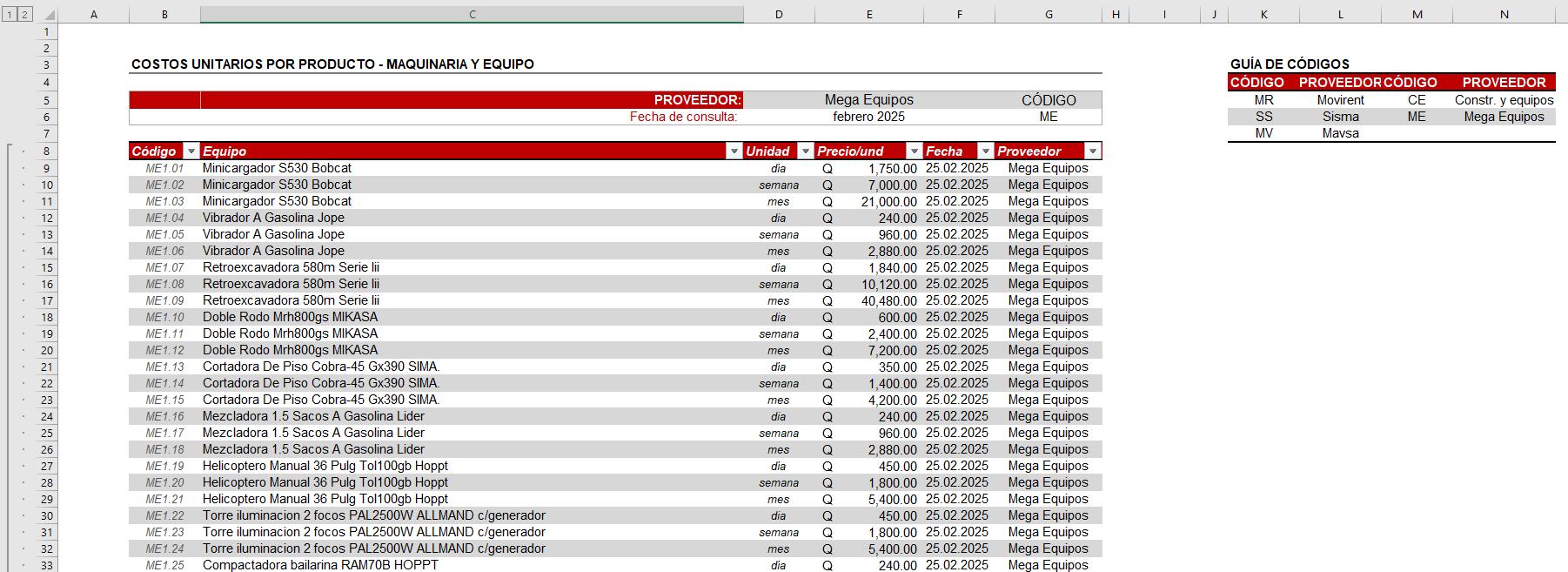Screen dimensions: 1568x572
Task: Select Sisma in the code guide
Action: pos(1340,117)
